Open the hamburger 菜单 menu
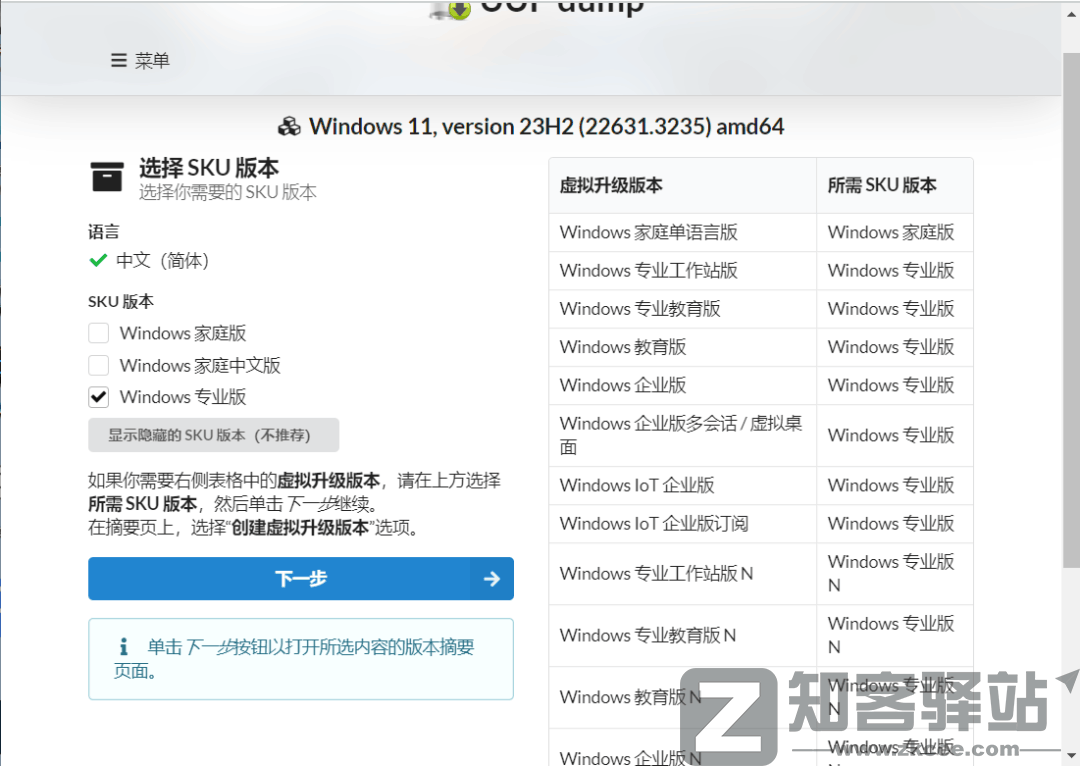1080x766 pixels. point(140,61)
